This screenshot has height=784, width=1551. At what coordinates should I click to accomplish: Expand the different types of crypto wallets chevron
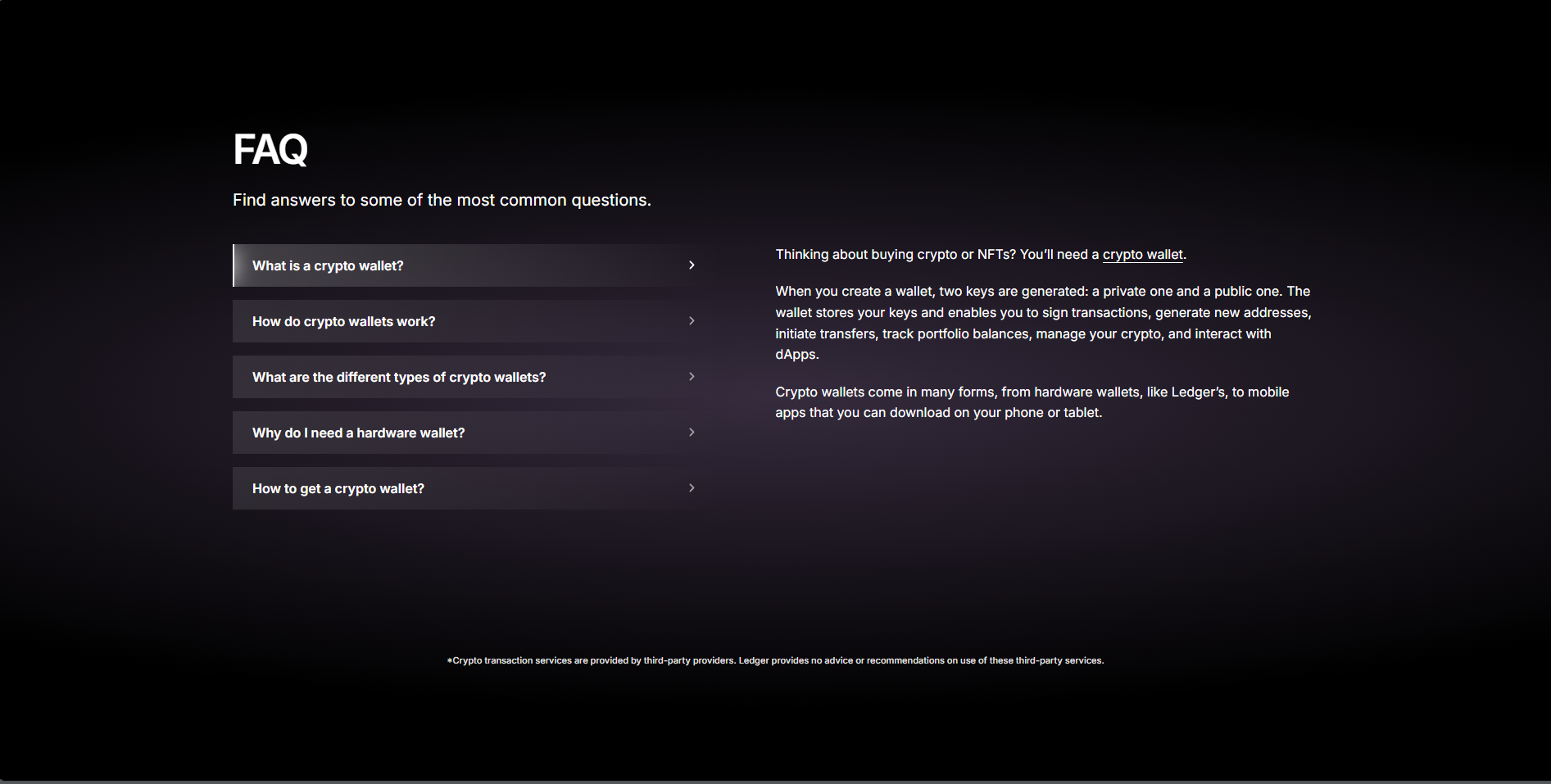692,377
